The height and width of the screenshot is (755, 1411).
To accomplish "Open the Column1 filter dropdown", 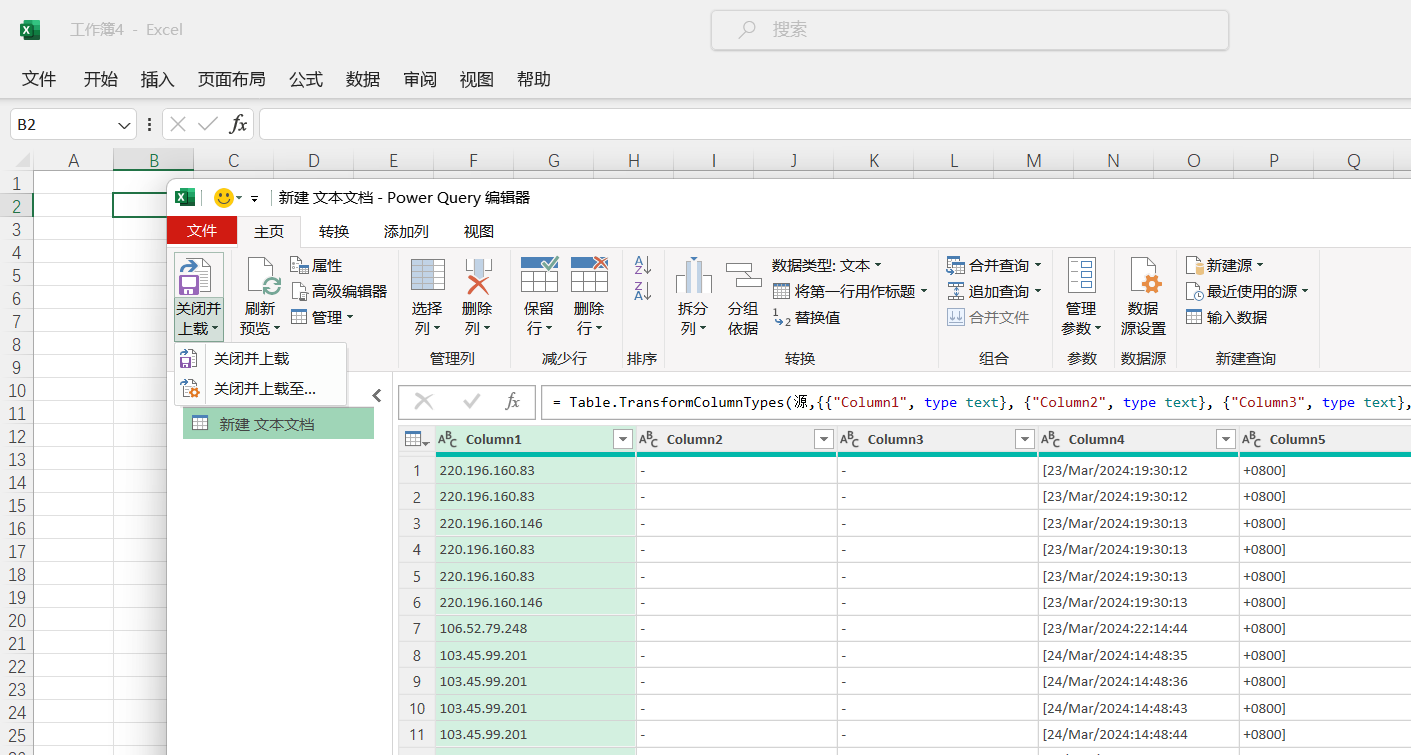I will tap(622, 440).
